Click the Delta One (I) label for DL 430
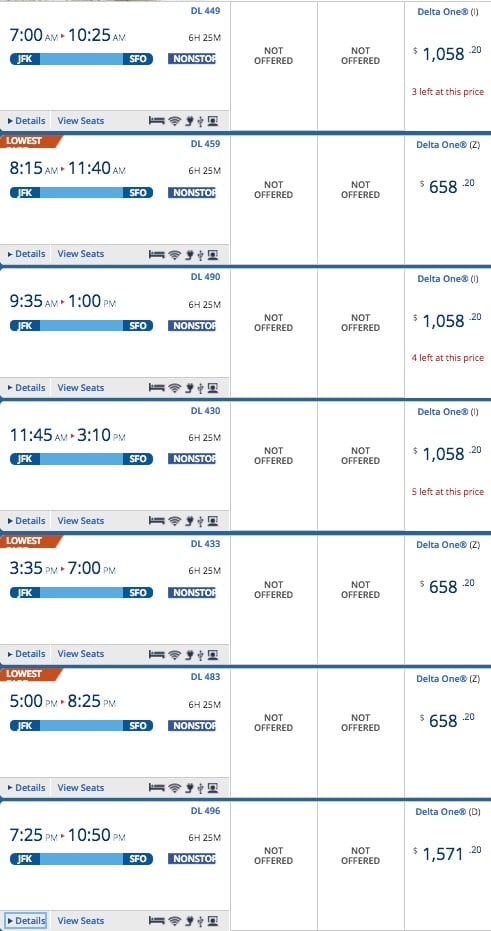Image resolution: width=491 pixels, height=931 pixels. point(448,411)
